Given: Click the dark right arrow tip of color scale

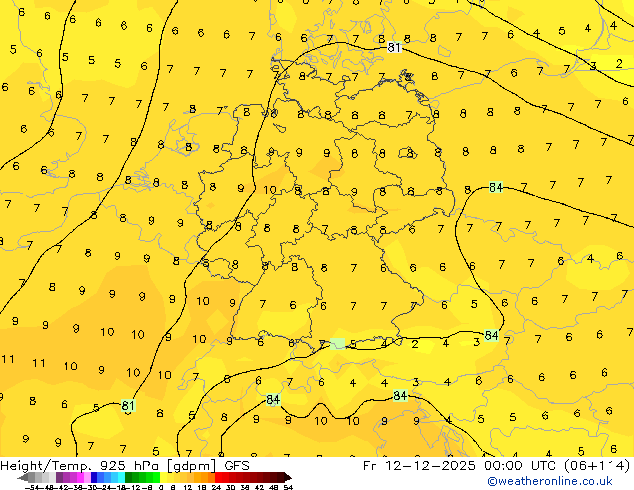Looking at the screenshot, I should 288,477.
